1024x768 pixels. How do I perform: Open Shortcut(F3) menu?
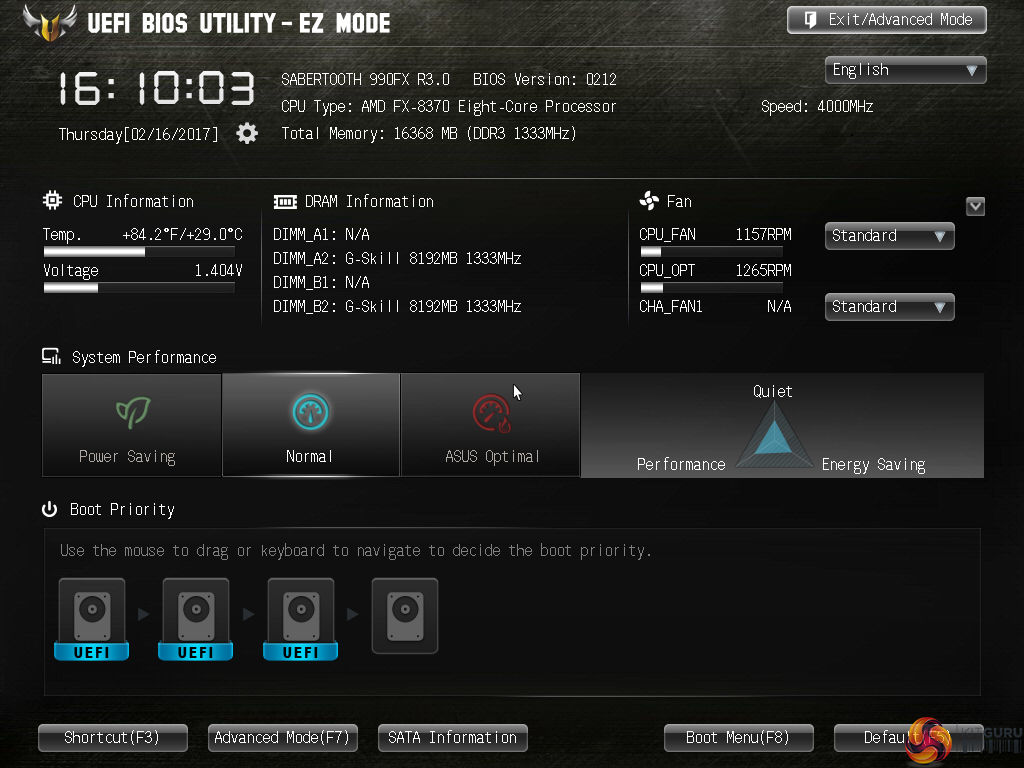tap(113, 738)
